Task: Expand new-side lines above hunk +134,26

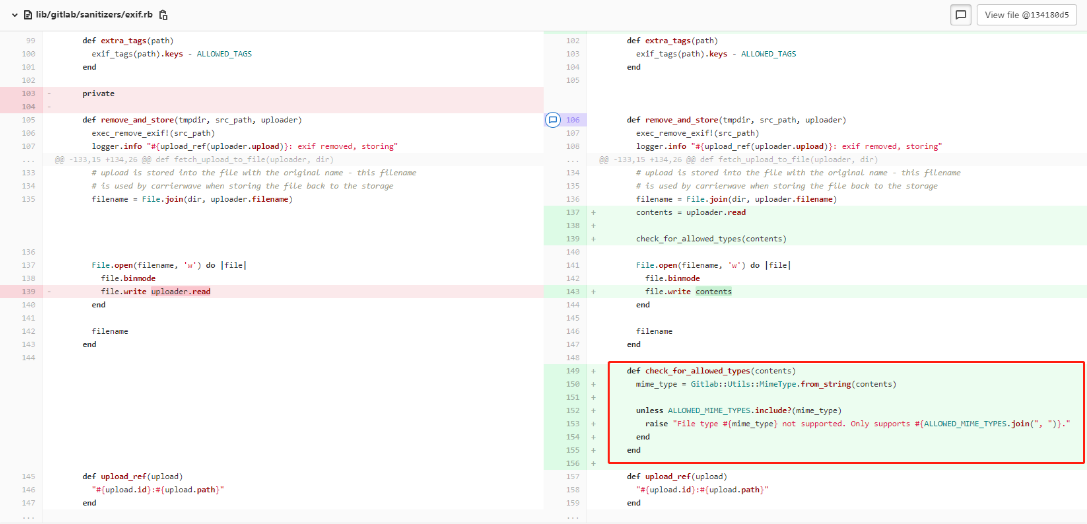Action: [x=573, y=159]
